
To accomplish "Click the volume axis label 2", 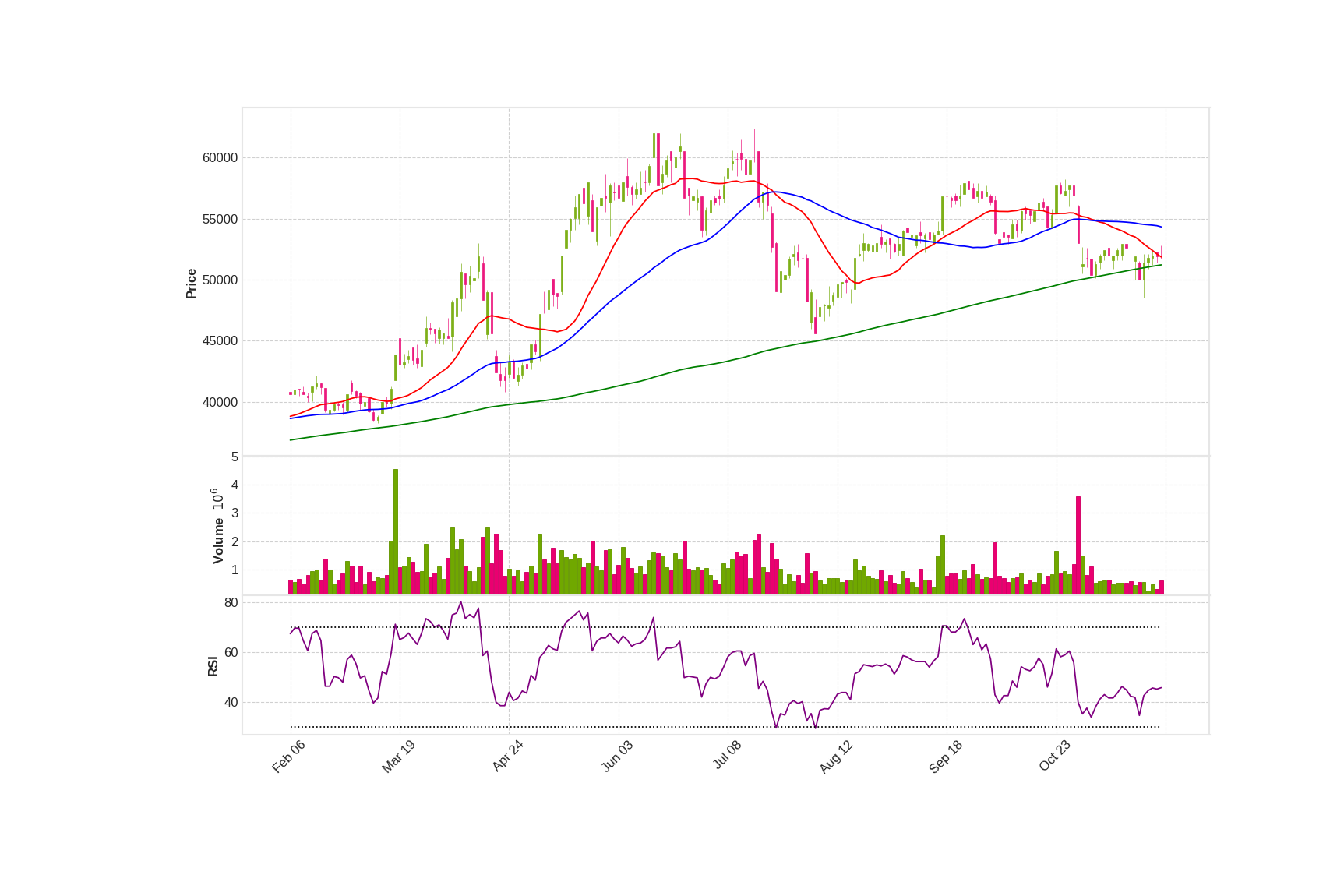I will (235, 542).
